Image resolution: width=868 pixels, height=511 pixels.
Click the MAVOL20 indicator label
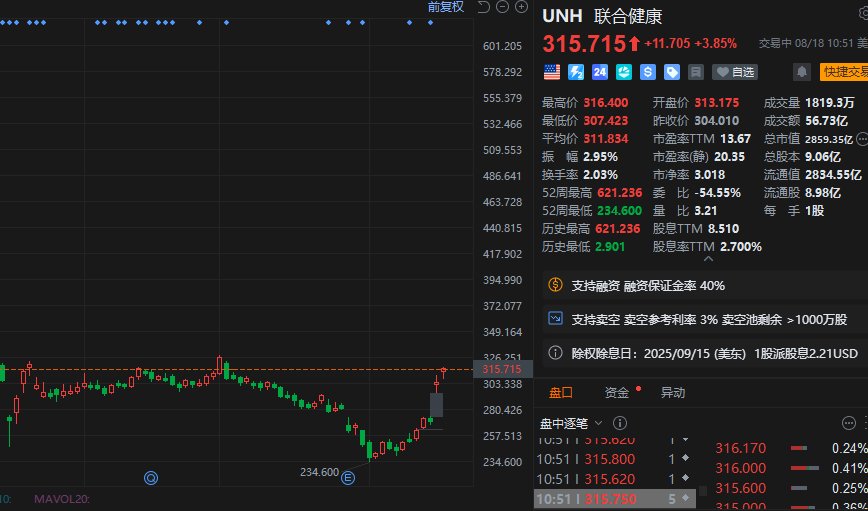62,499
